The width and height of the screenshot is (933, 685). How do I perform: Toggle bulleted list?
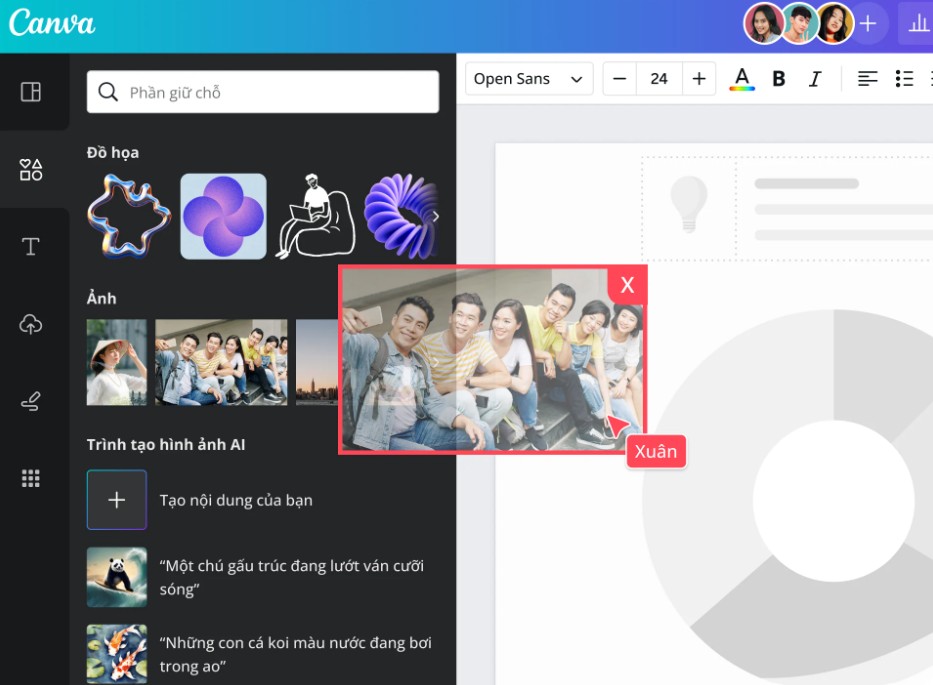[904, 79]
